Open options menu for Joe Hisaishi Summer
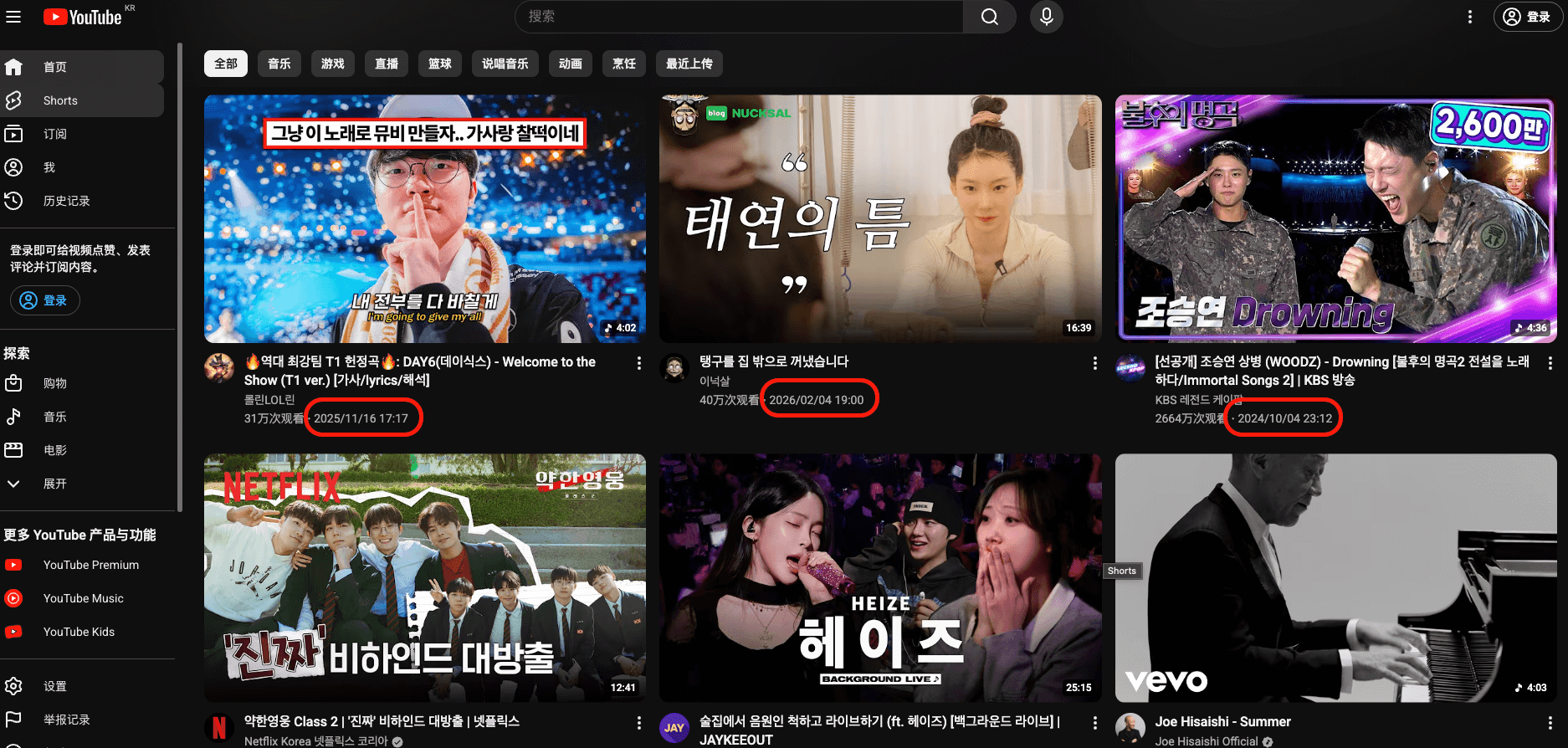This screenshot has width=1568, height=748. (x=1550, y=723)
